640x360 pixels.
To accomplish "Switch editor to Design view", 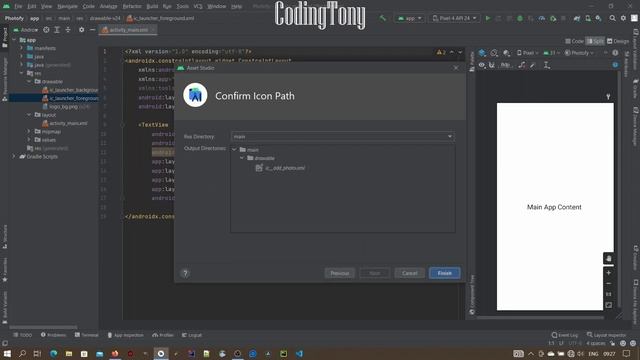I will pyautogui.click(x=618, y=41).
